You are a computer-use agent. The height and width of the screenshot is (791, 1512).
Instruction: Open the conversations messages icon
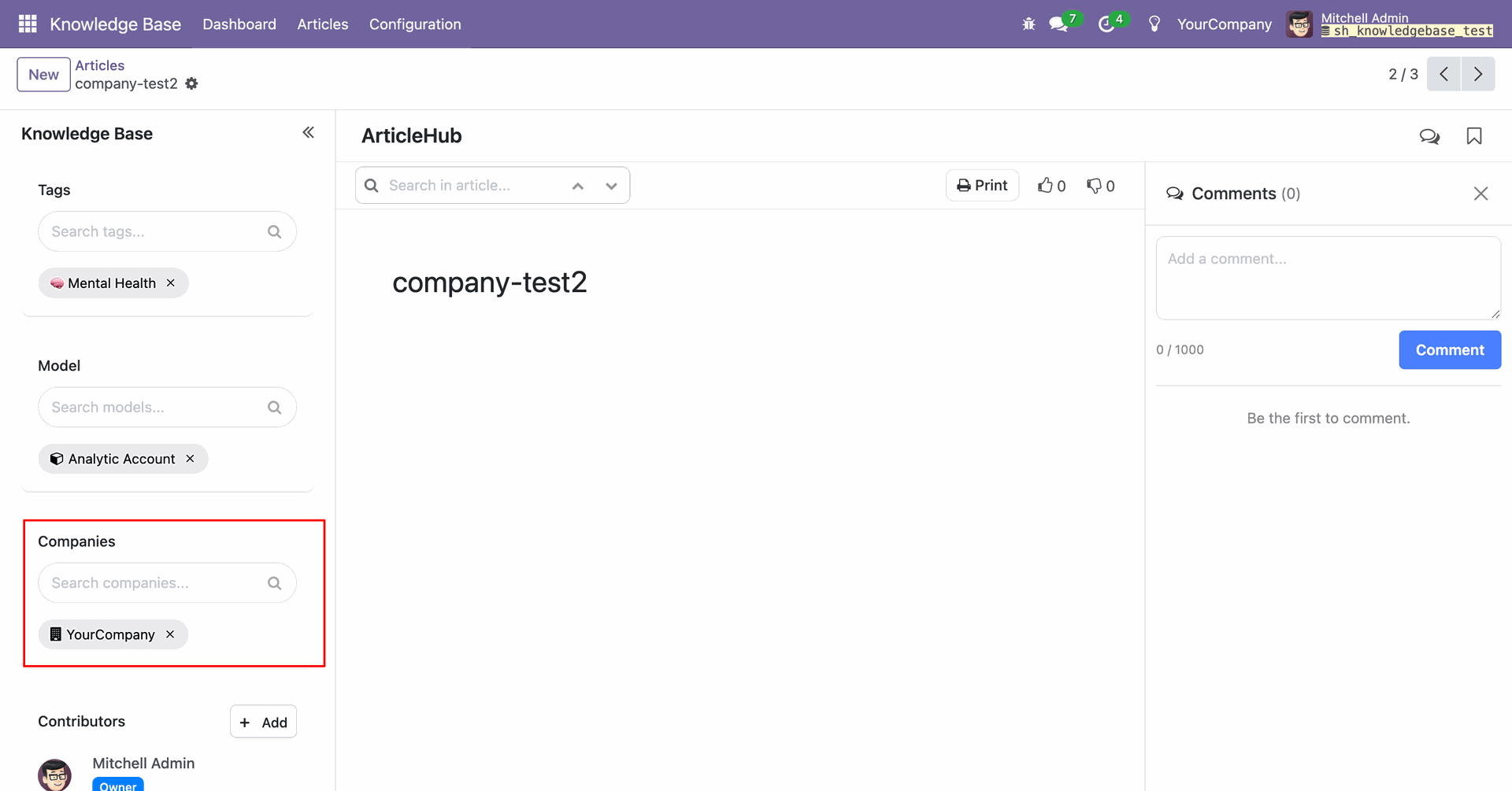[x=1059, y=24]
